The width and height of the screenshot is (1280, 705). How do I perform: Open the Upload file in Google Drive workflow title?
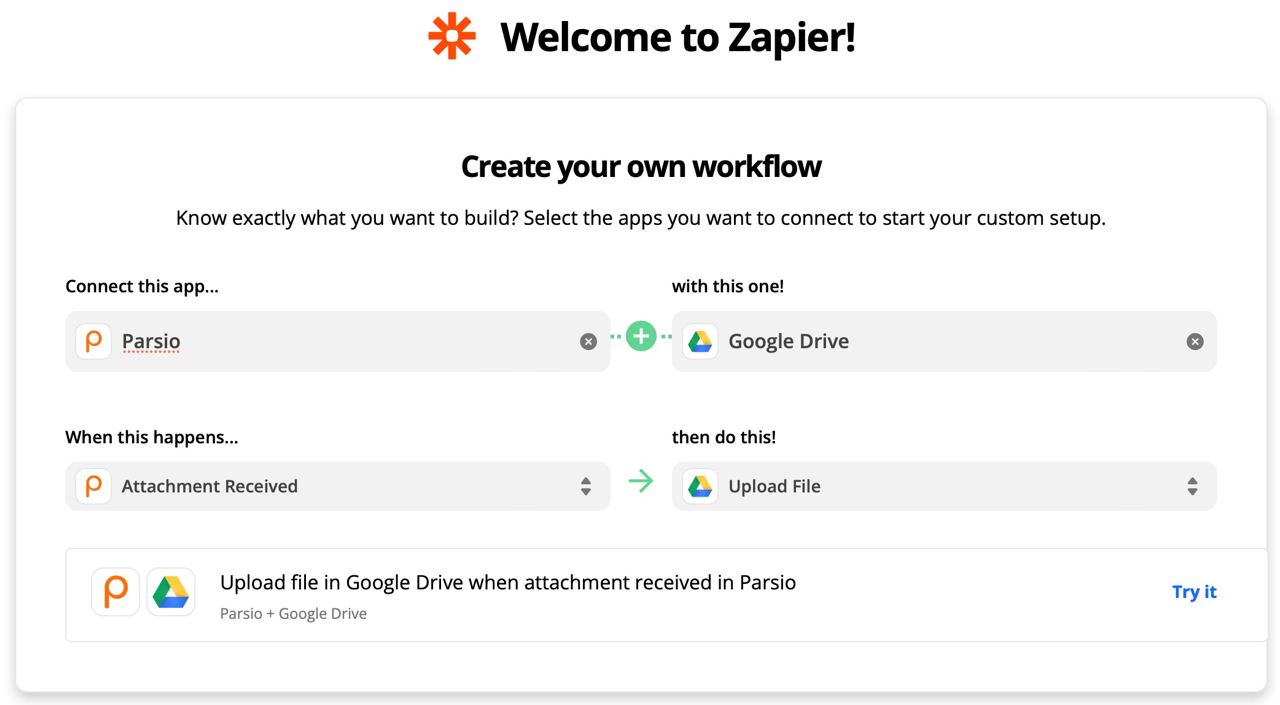tap(507, 582)
